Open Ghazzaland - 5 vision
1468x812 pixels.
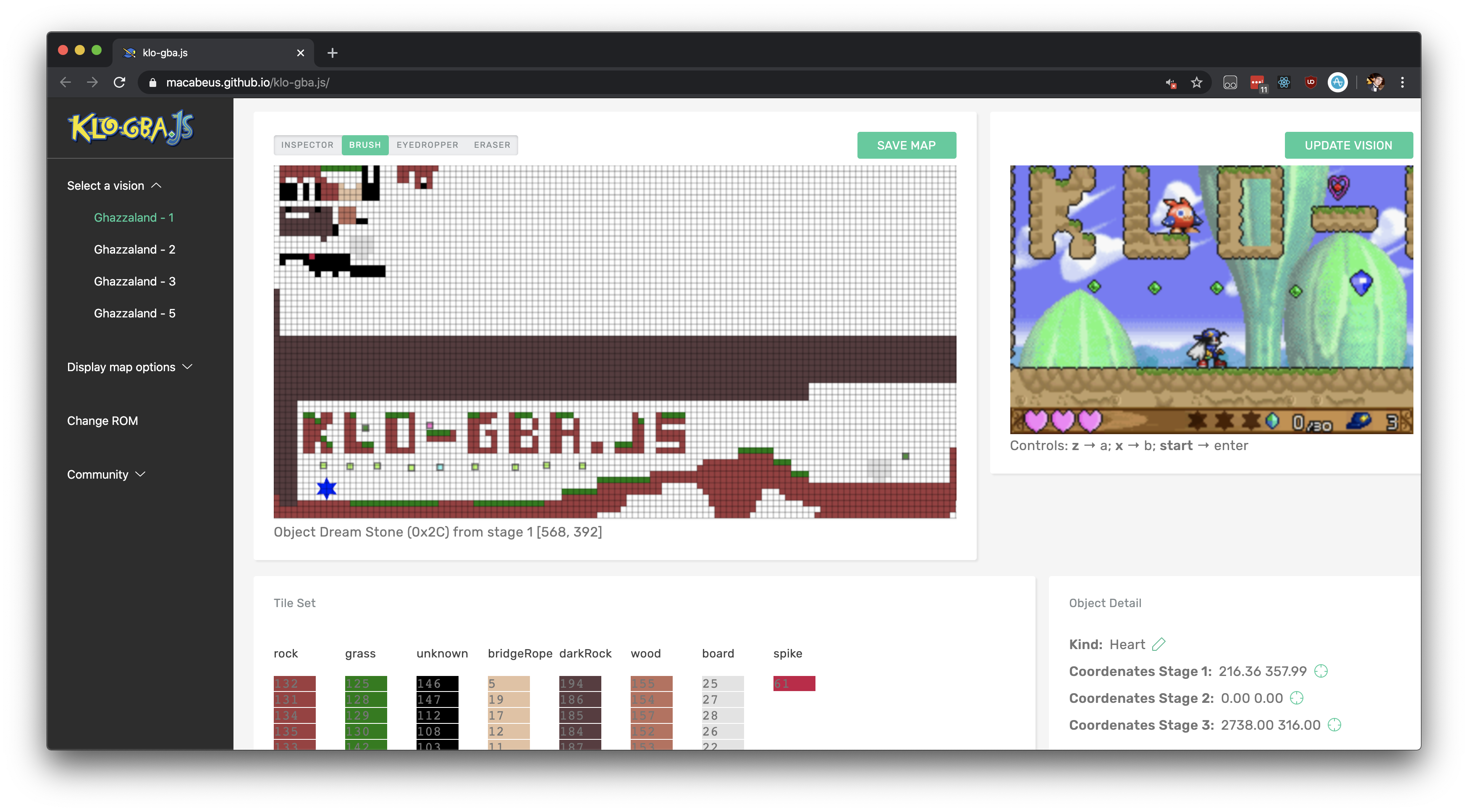point(134,313)
